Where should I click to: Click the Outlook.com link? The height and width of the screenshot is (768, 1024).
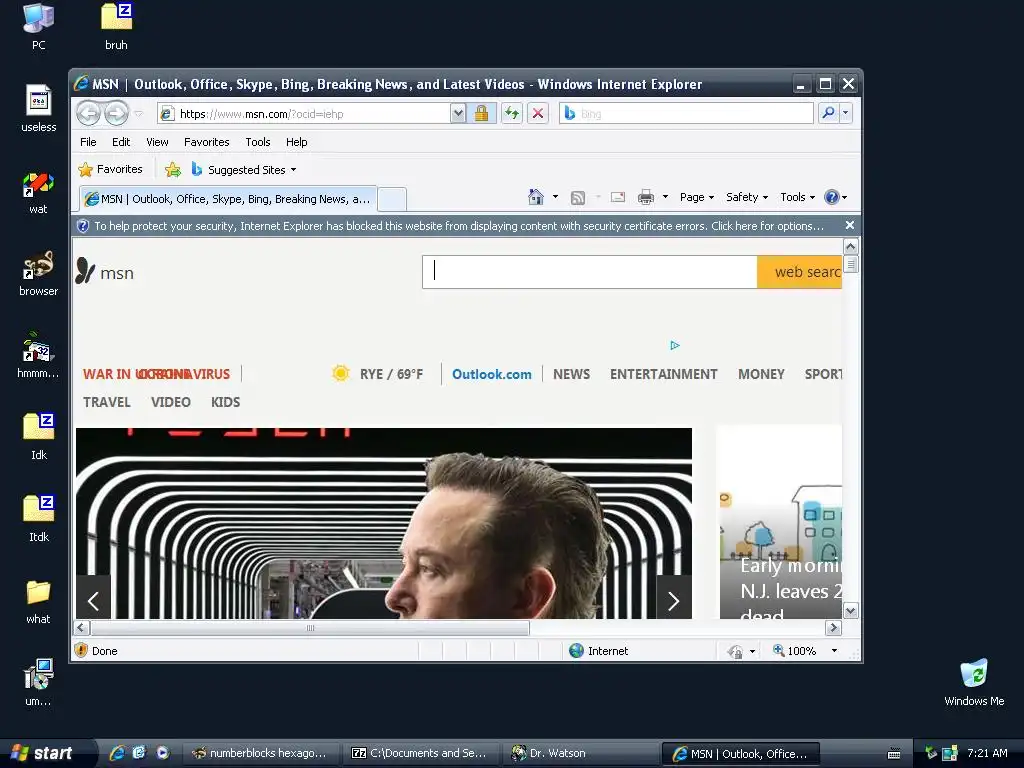(x=492, y=374)
